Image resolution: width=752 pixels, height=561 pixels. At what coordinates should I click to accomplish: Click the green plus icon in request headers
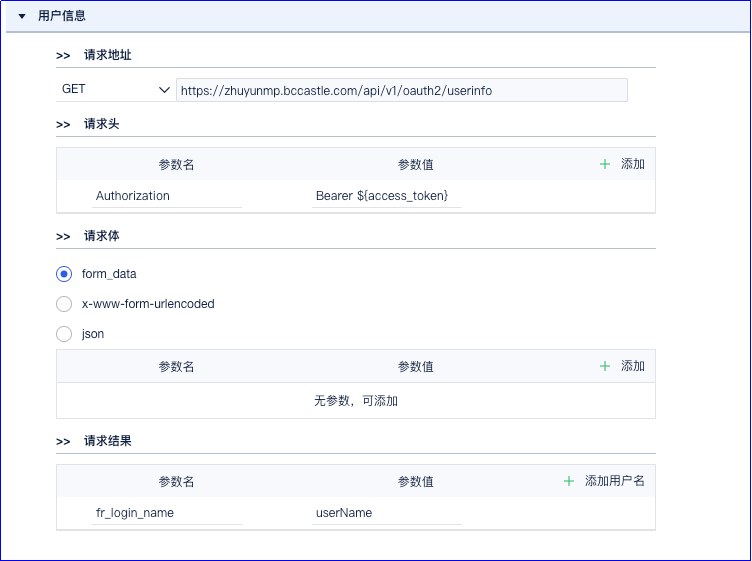pyautogui.click(x=605, y=164)
